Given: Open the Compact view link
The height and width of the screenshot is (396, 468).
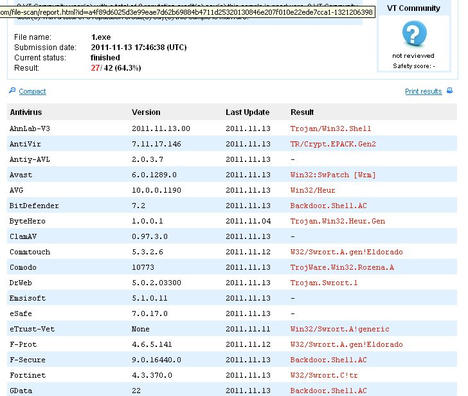Looking at the screenshot, I should tap(32, 91).
